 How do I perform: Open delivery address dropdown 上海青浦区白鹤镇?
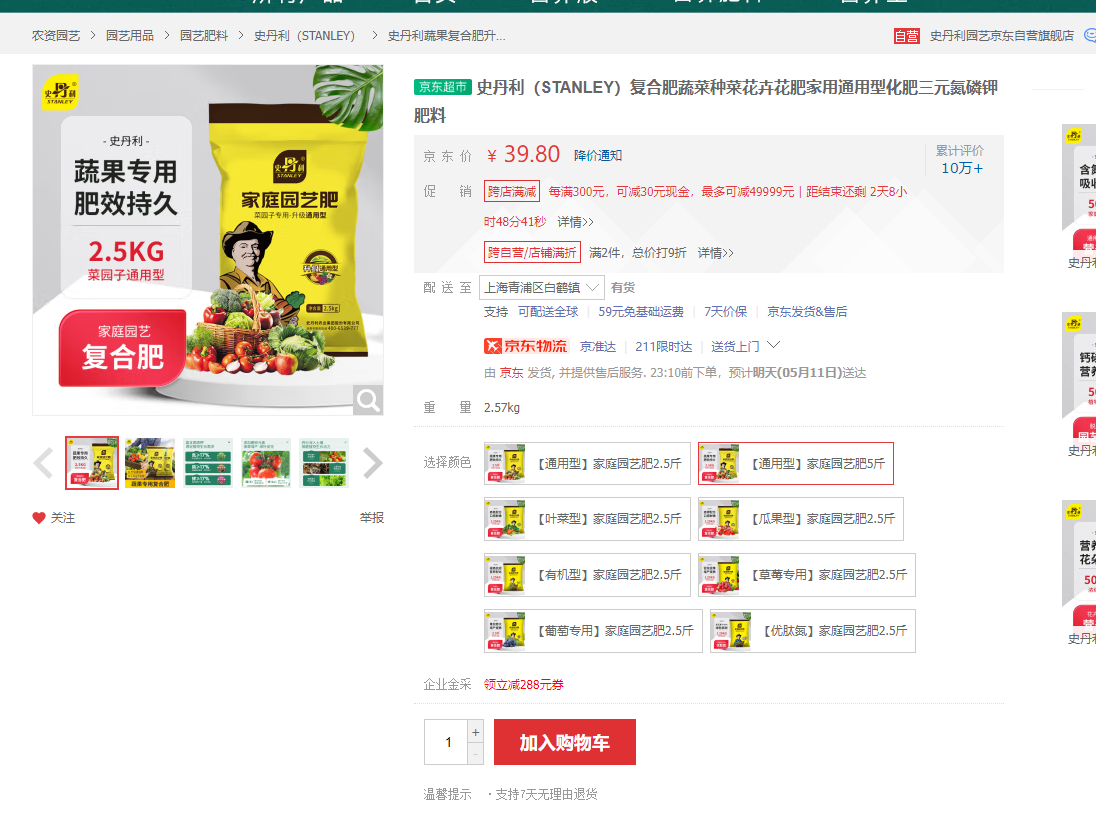542,288
